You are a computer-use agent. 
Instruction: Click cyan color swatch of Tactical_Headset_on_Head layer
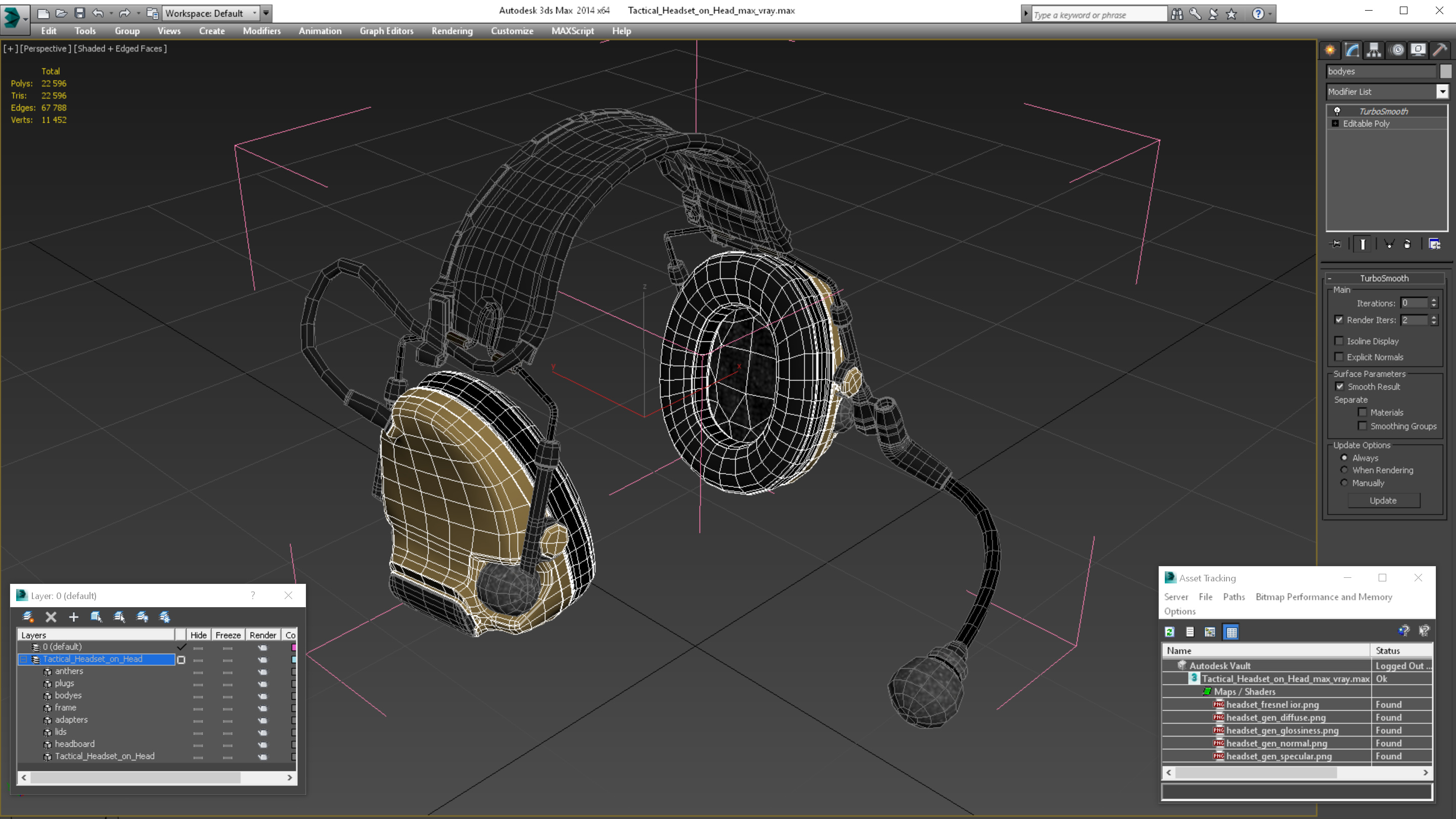tap(293, 660)
